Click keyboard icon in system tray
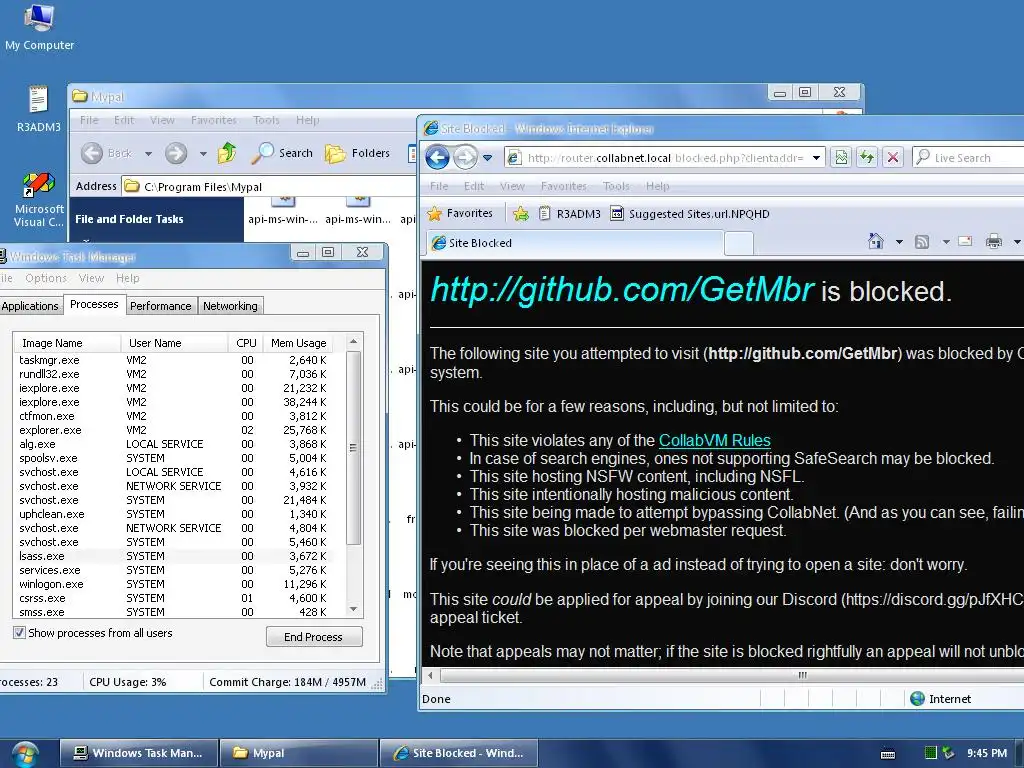Viewport: 1024px width, 768px height. pyautogui.click(x=888, y=754)
